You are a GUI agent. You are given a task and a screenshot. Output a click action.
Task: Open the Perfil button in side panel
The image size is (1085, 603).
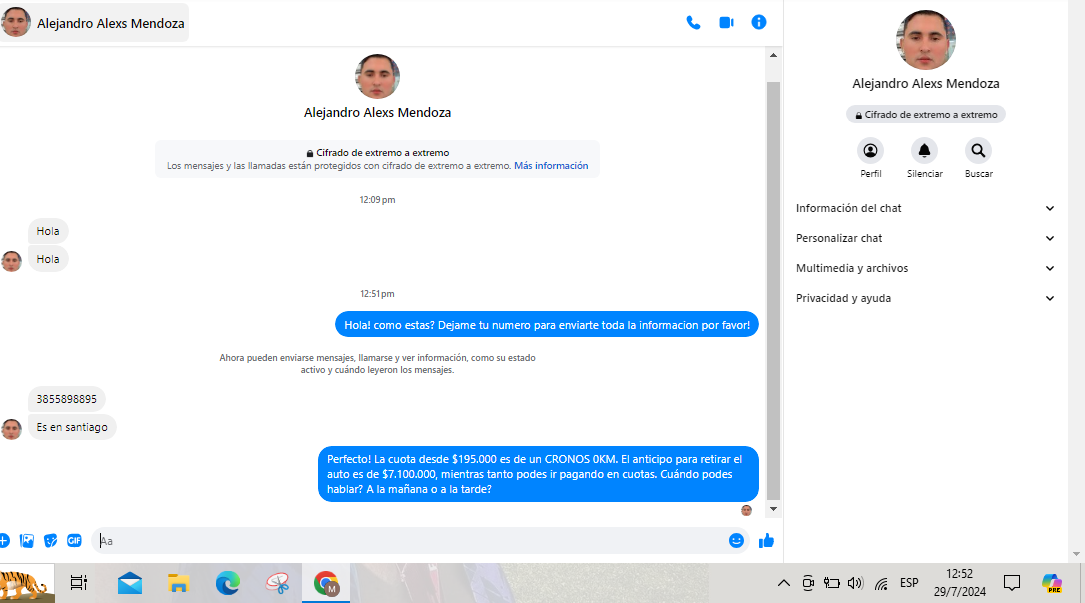tap(871, 151)
